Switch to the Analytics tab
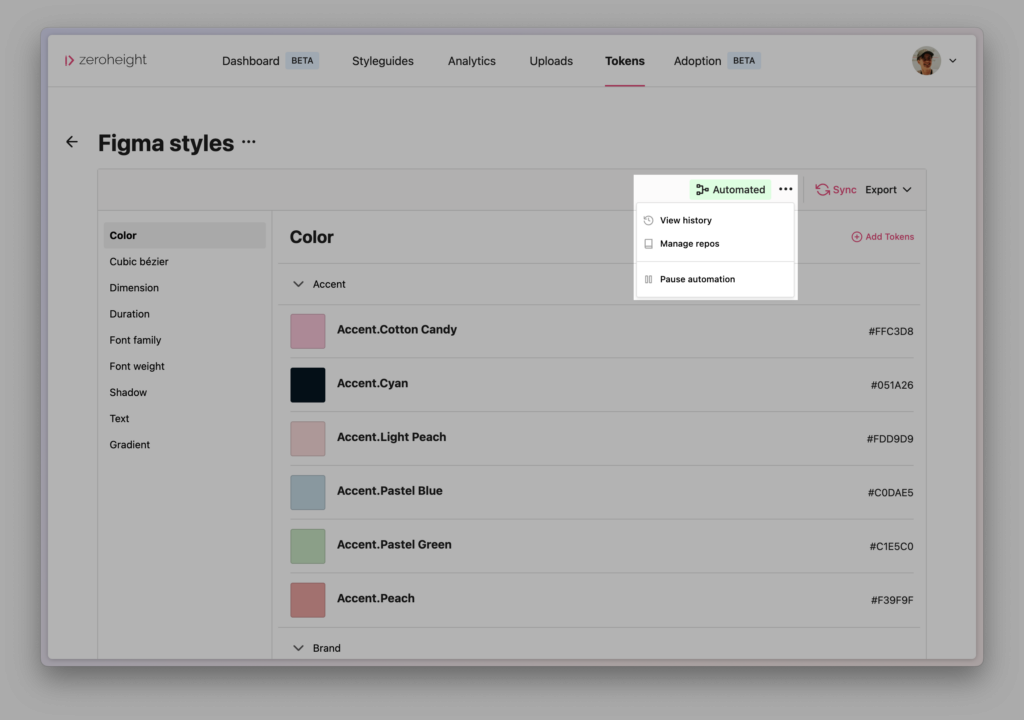The height and width of the screenshot is (720, 1024). (x=472, y=61)
